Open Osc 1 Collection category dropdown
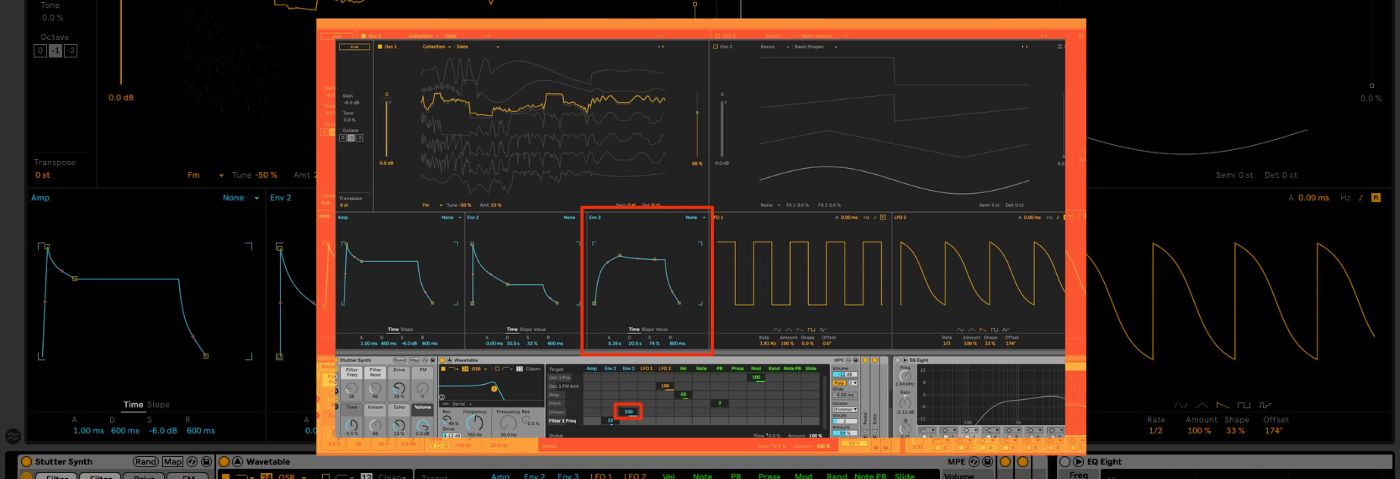Viewport: 1400px width, 479px height. coord(437,47)
